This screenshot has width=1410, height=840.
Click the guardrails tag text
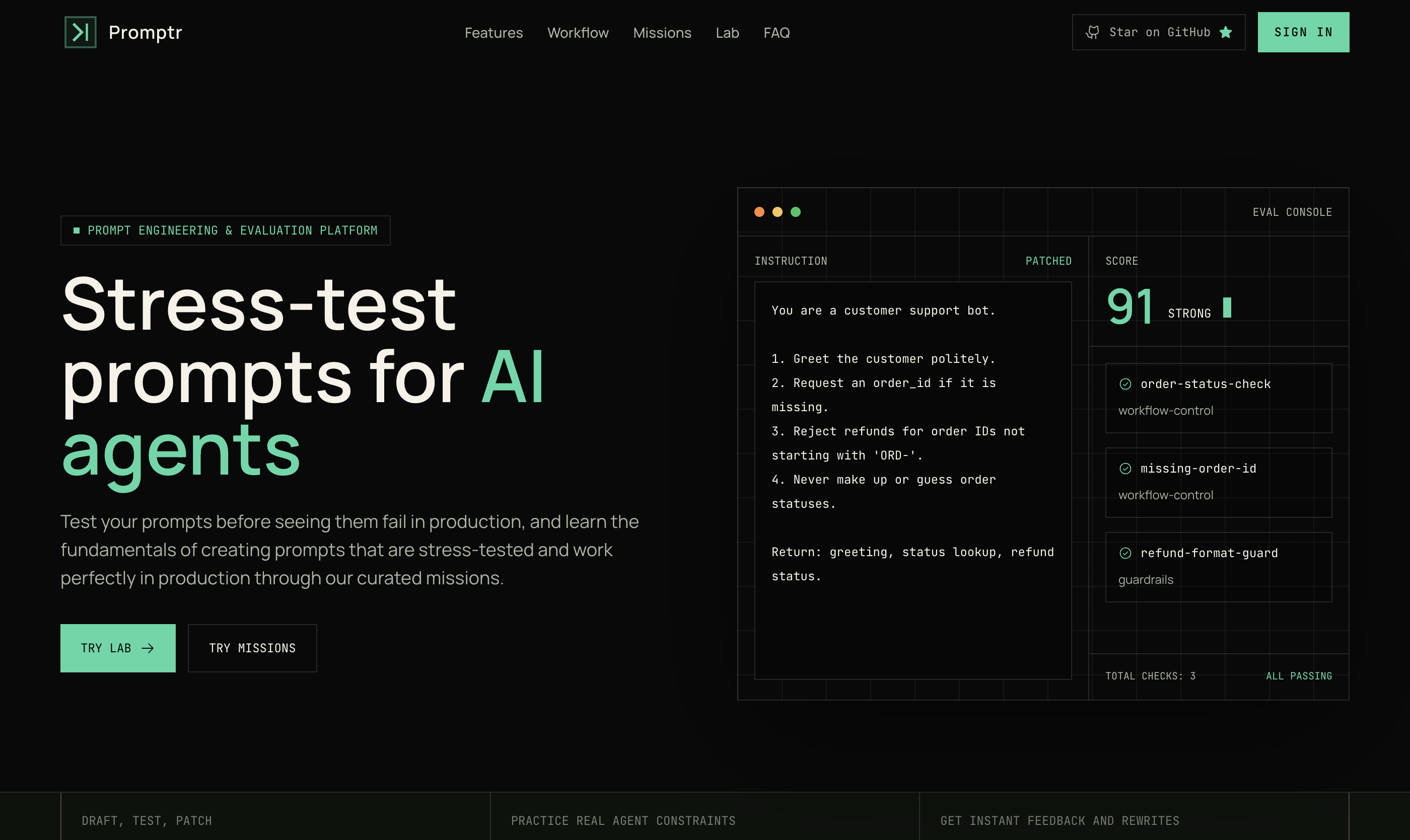pos(1146,580)
